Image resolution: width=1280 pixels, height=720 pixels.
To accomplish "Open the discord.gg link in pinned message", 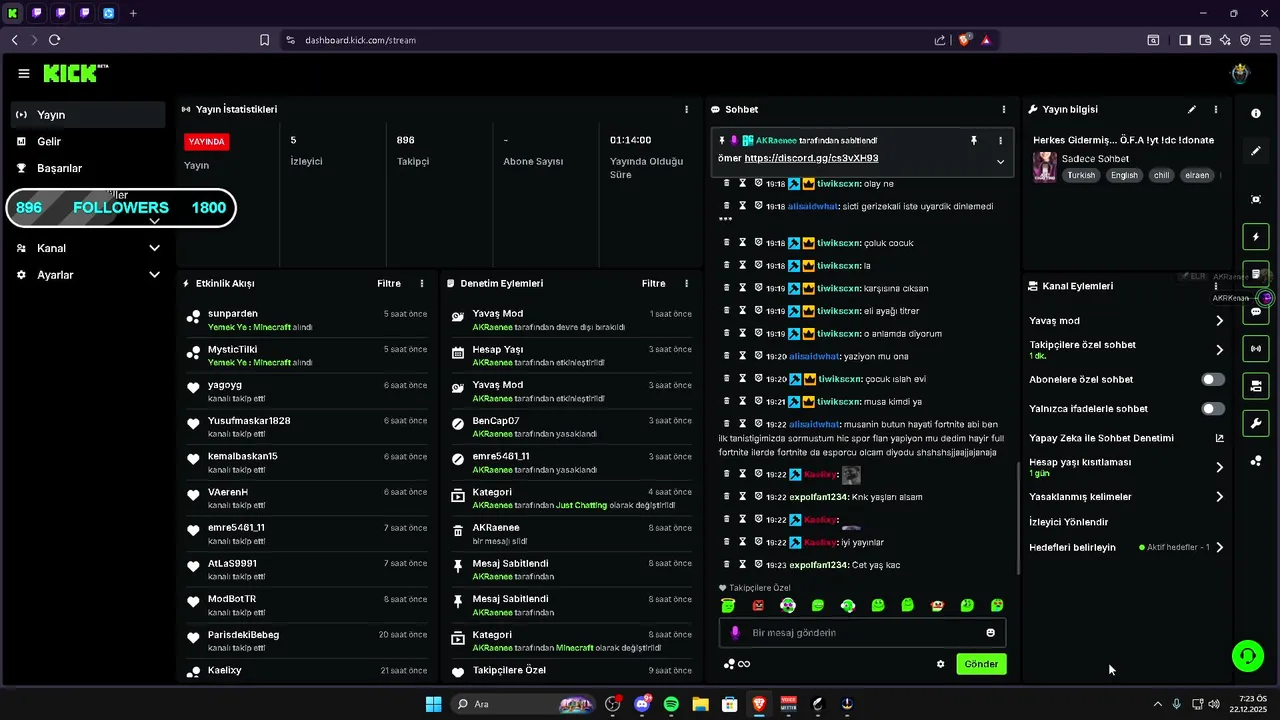I will 811,158.
